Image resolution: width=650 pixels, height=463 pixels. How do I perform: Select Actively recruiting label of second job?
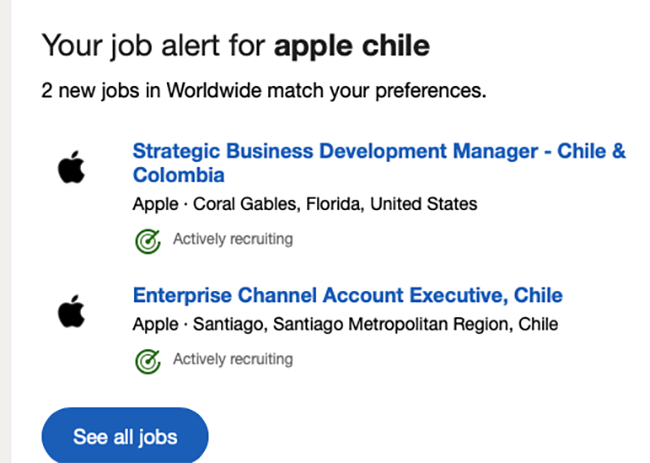click(233, 359)
